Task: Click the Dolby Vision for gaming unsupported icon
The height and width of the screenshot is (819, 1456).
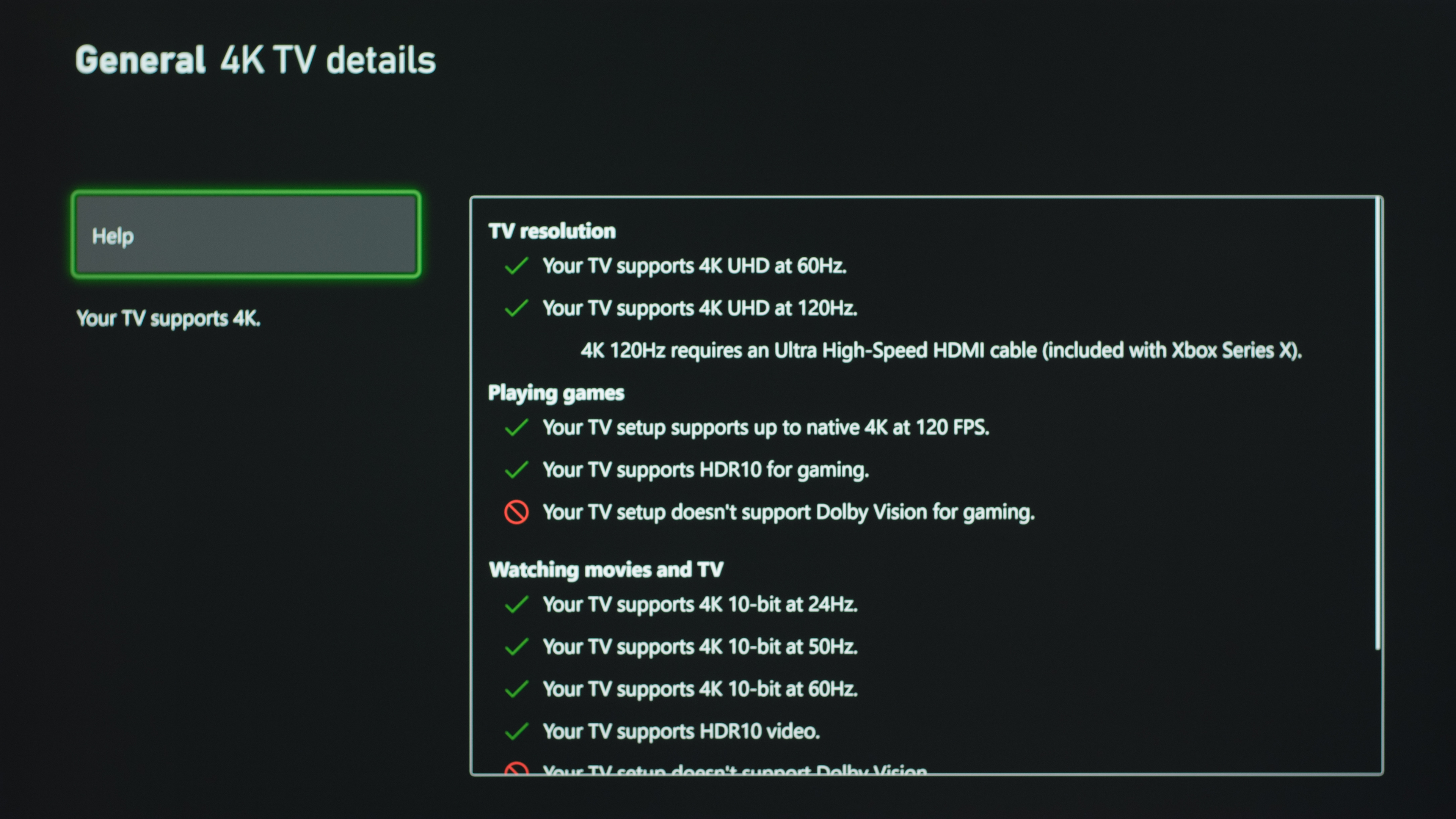Action: [516, 512]
